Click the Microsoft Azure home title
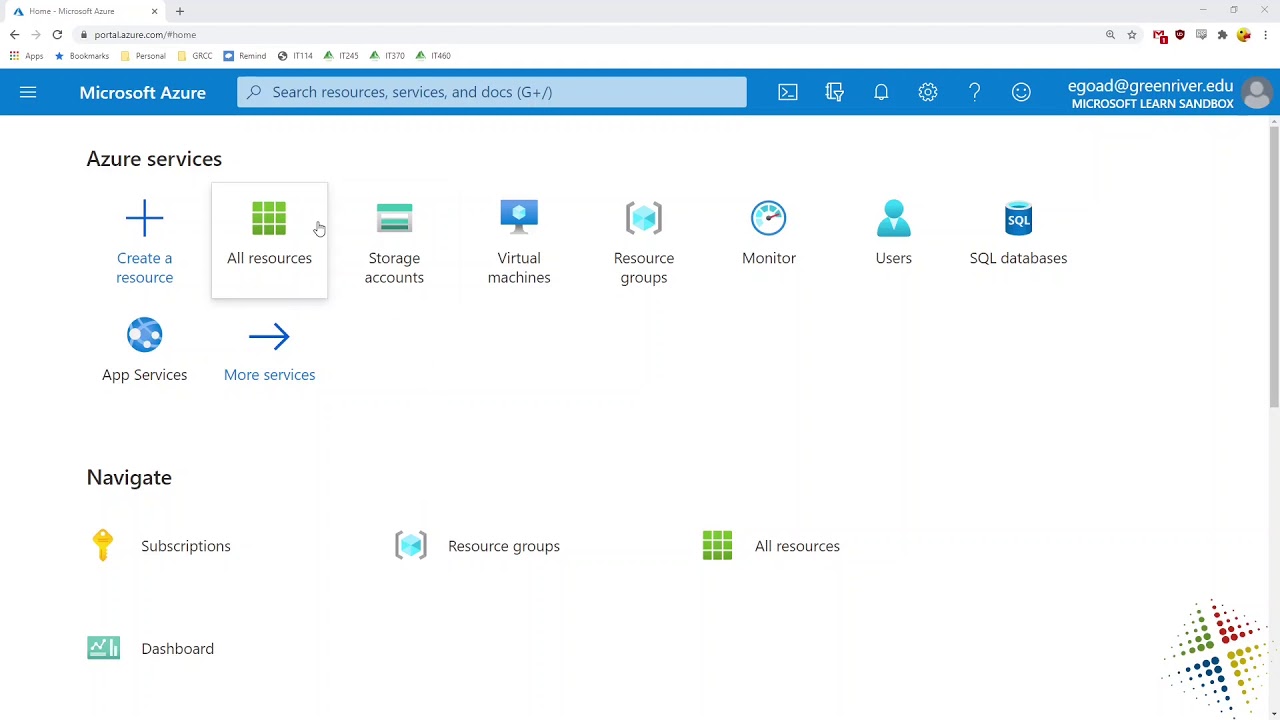 pos(142,92)
